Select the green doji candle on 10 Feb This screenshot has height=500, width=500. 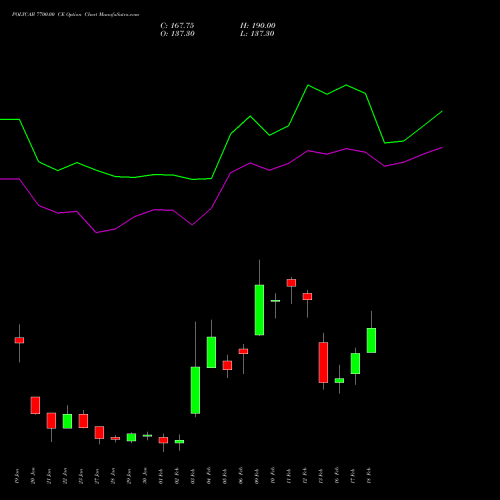click(x=275, y=301)
